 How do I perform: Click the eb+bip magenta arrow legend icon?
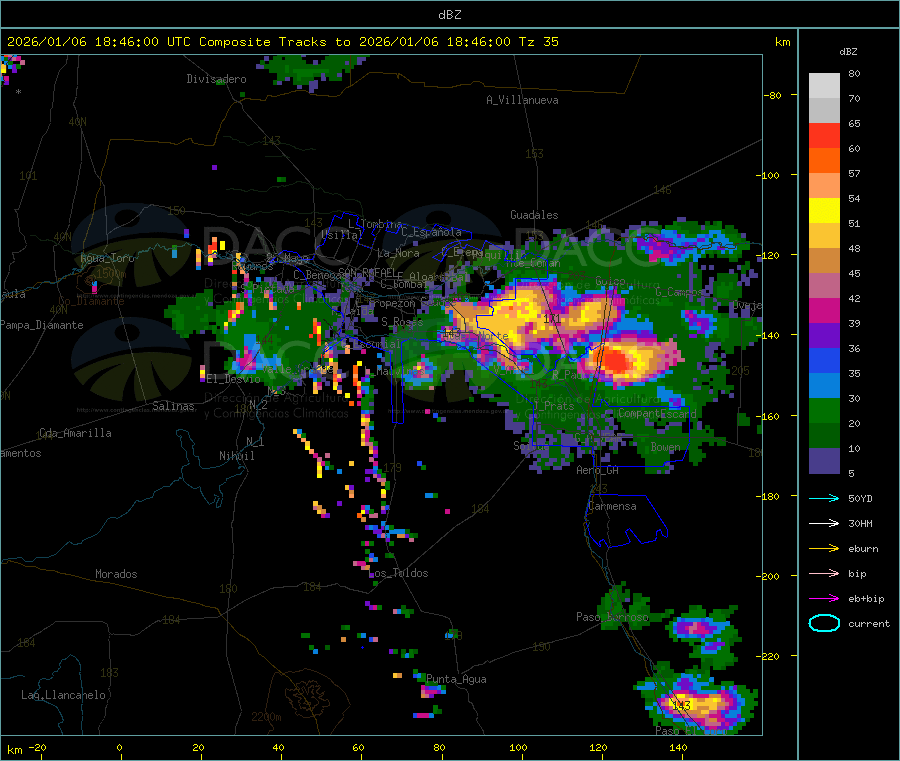tap(824, 599)
